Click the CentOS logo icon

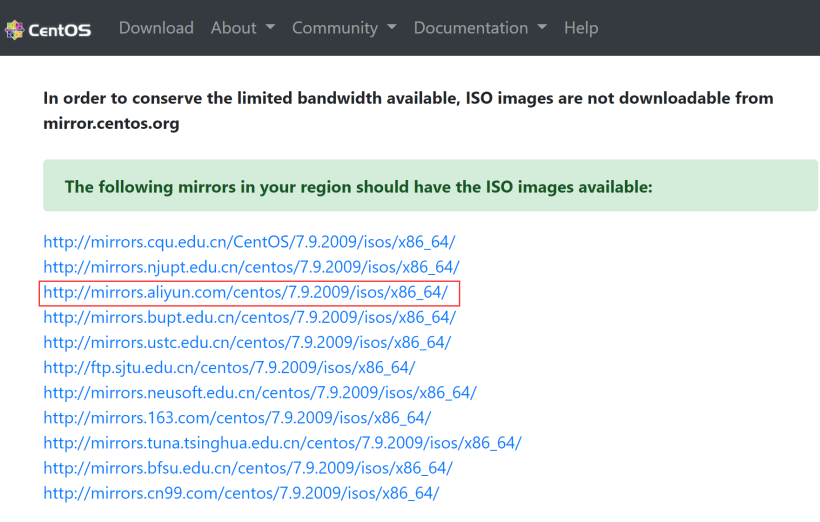pyautogui.click(x=14, y=29)
